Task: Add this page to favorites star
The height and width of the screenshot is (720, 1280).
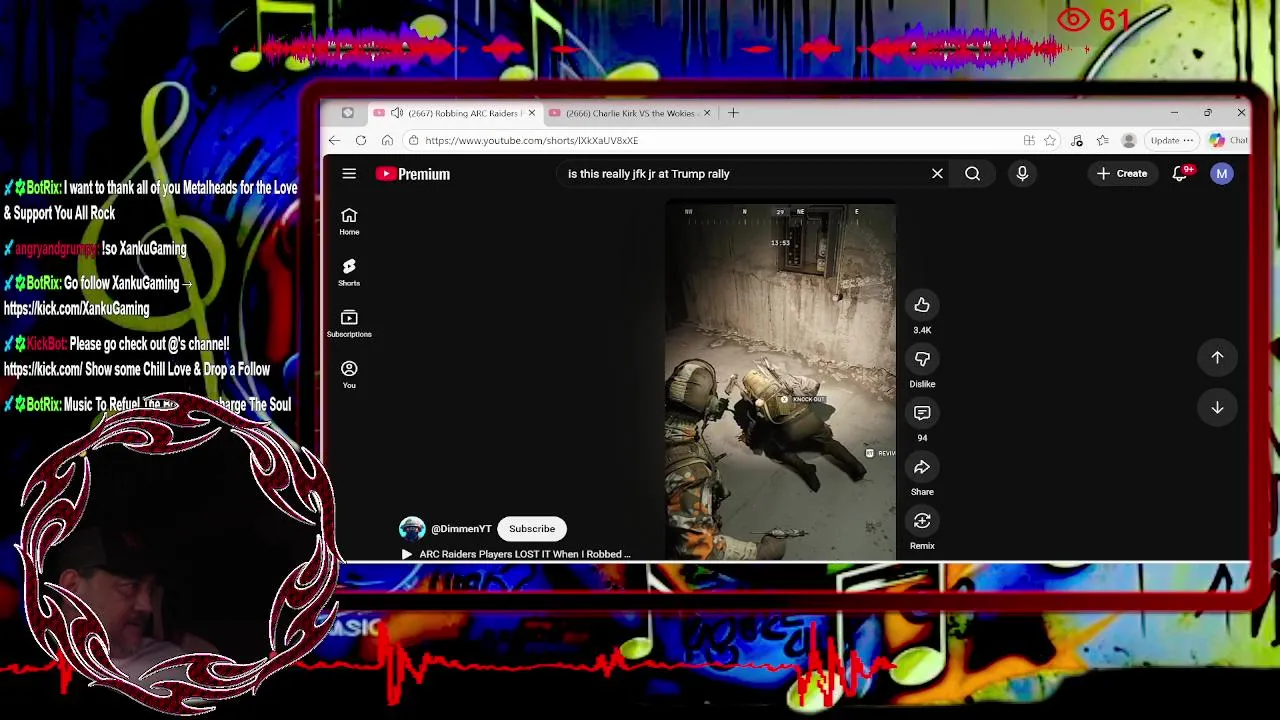Action: coord(1050,141)
